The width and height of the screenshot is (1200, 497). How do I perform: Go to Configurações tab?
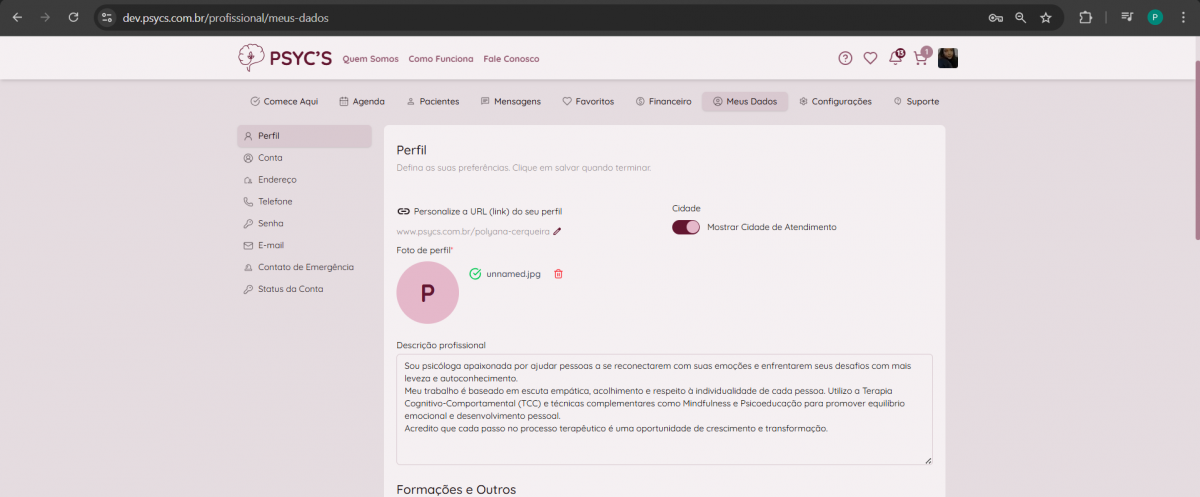point(835,101)
